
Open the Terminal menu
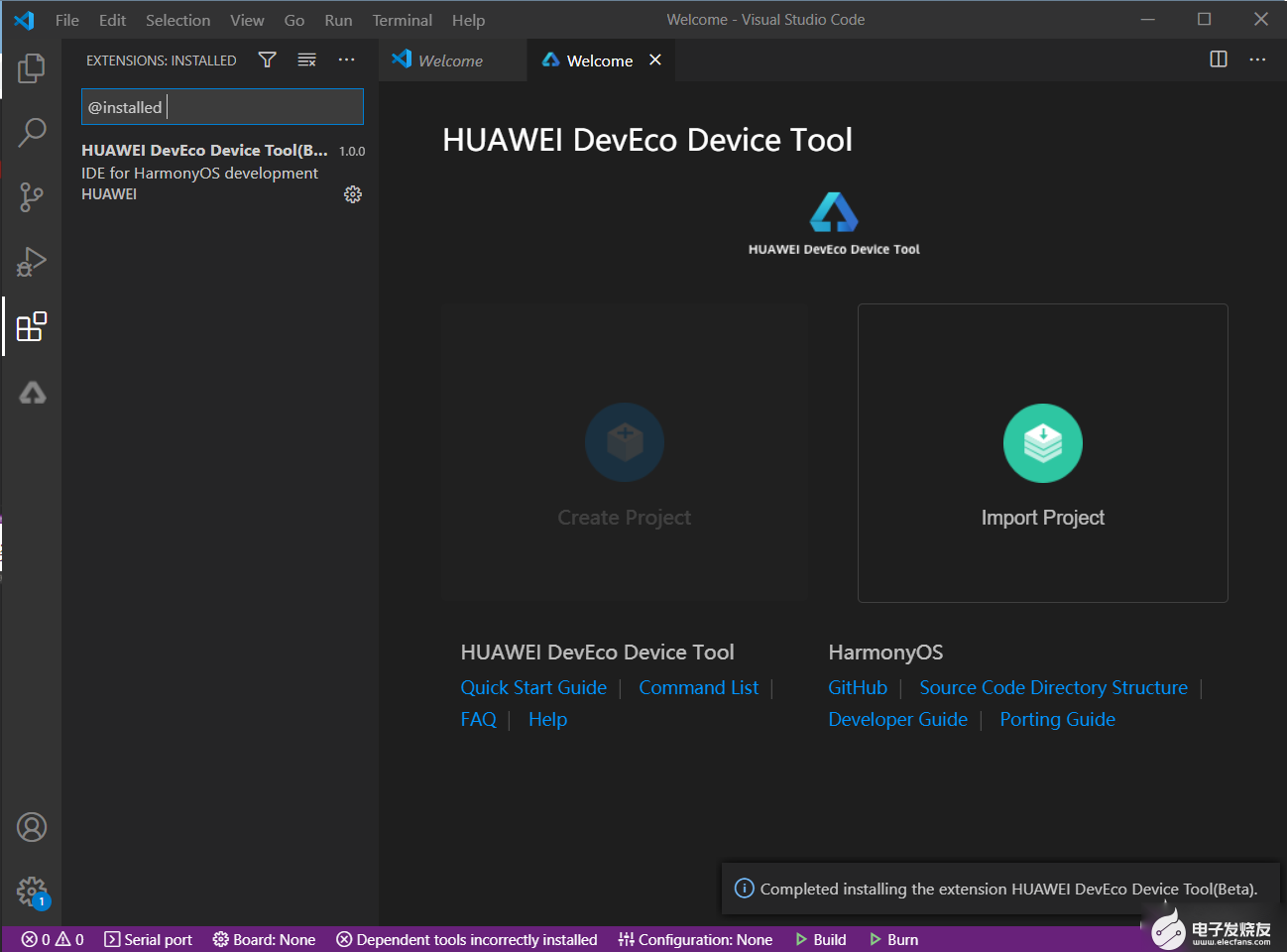click(x=402, y=20)
